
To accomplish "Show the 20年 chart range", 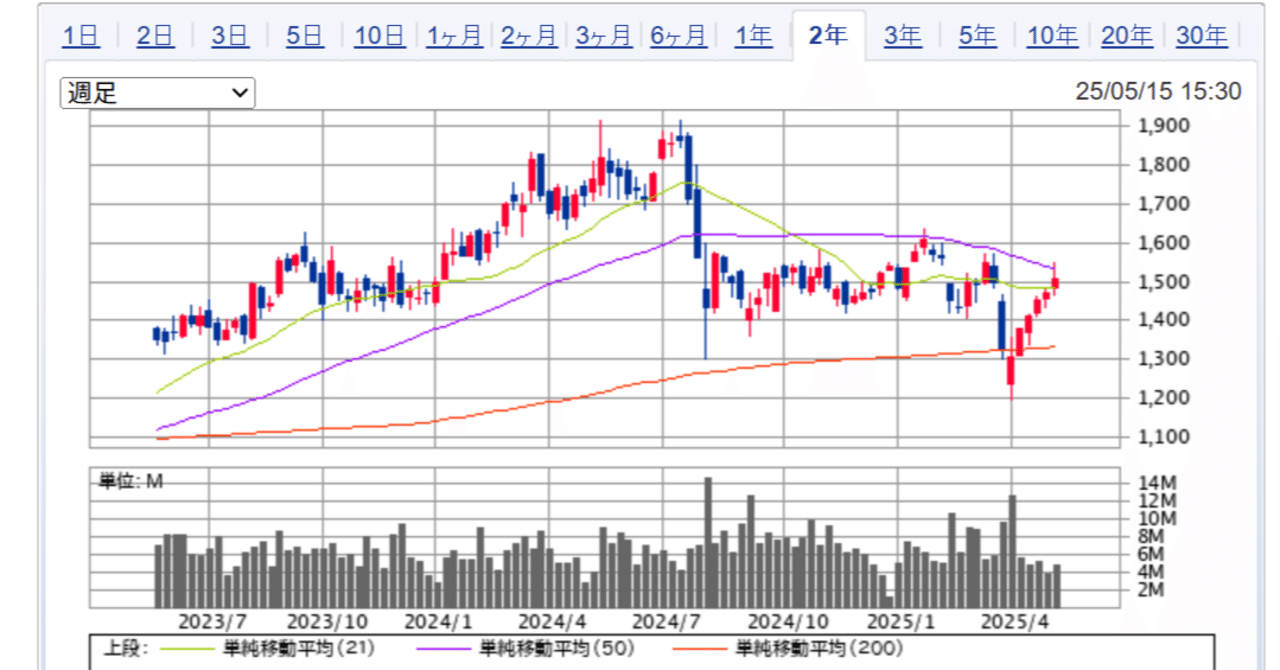I will [x=1127, y=37].
